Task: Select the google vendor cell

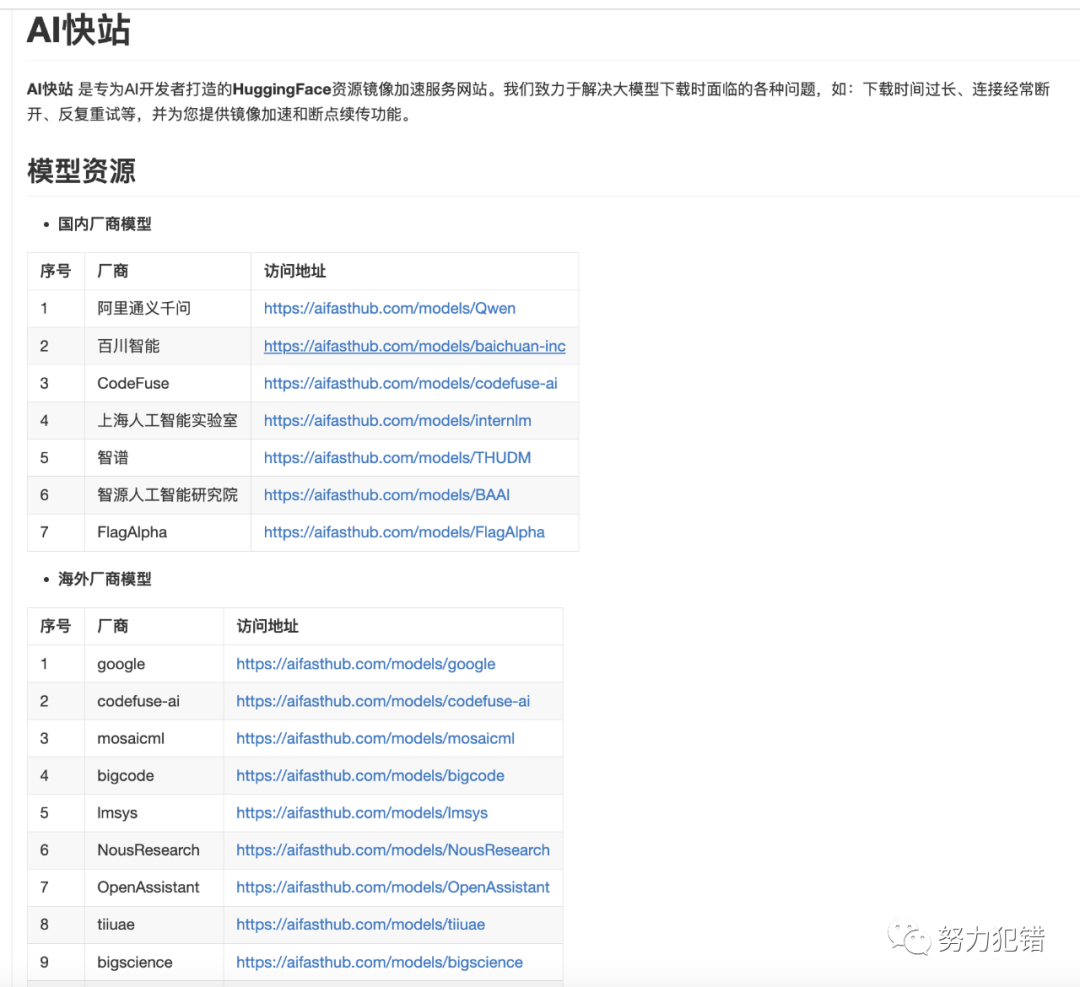Action: [x=154, y=664]
